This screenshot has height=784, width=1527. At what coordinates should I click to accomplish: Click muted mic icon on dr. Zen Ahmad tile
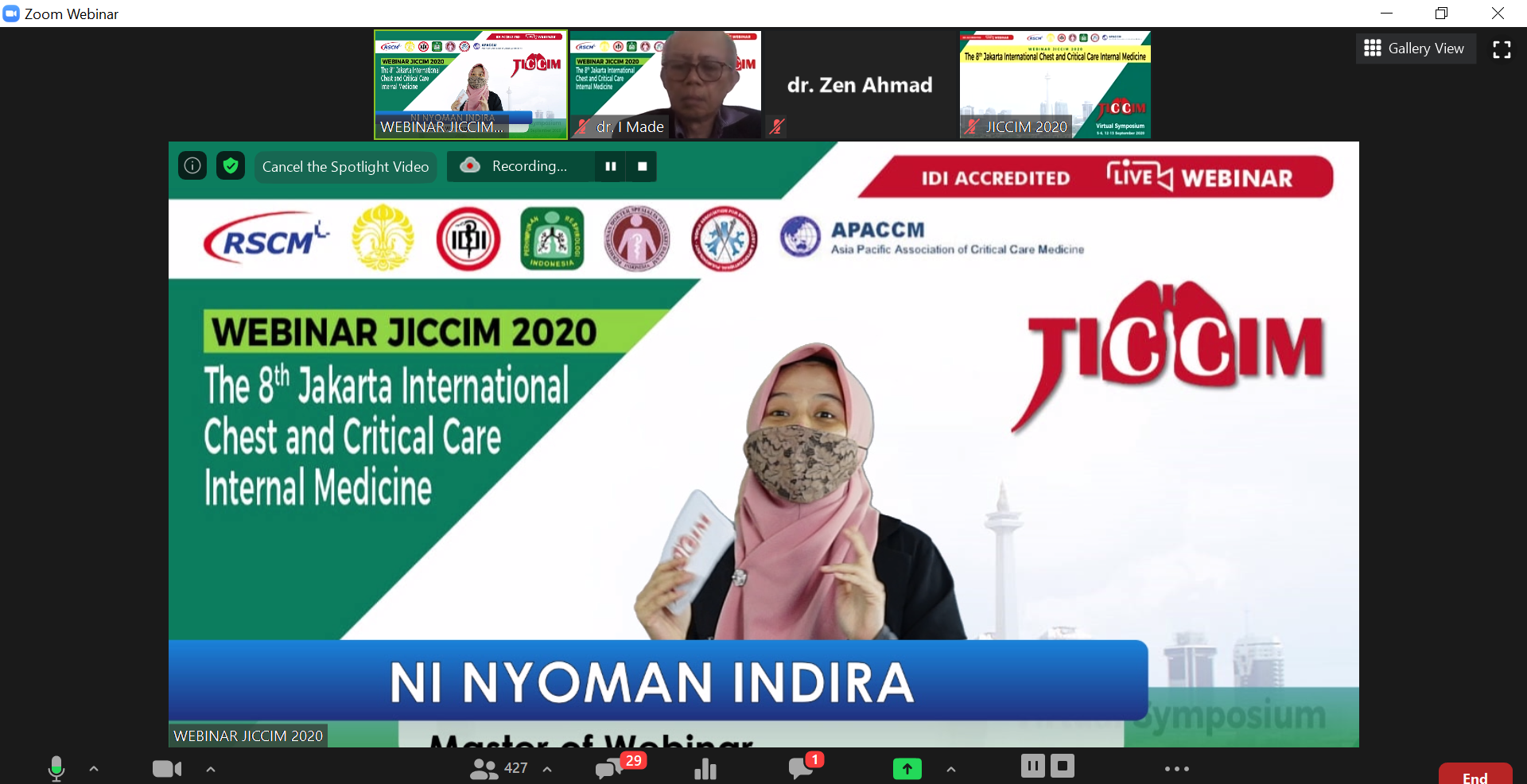pos(777,126)
